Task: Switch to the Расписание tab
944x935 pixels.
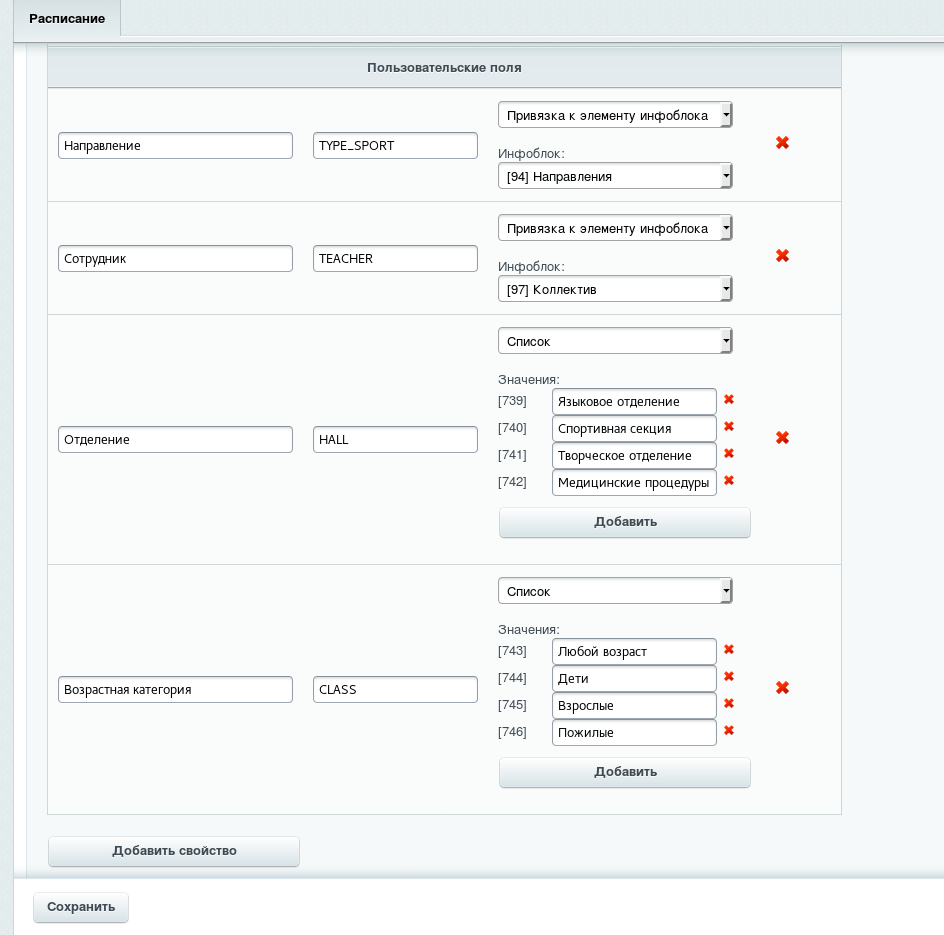Action: 67,19
